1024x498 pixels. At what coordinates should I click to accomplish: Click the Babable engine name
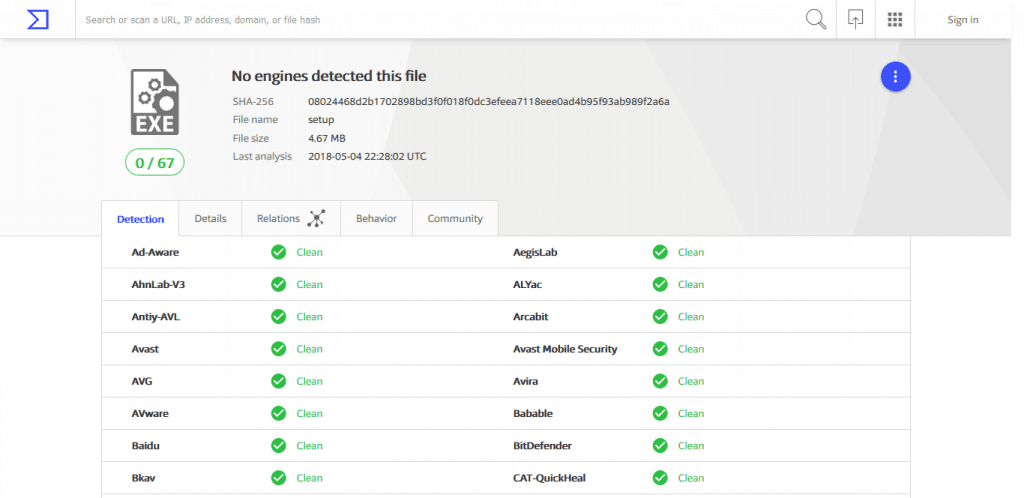coord(533,413)
